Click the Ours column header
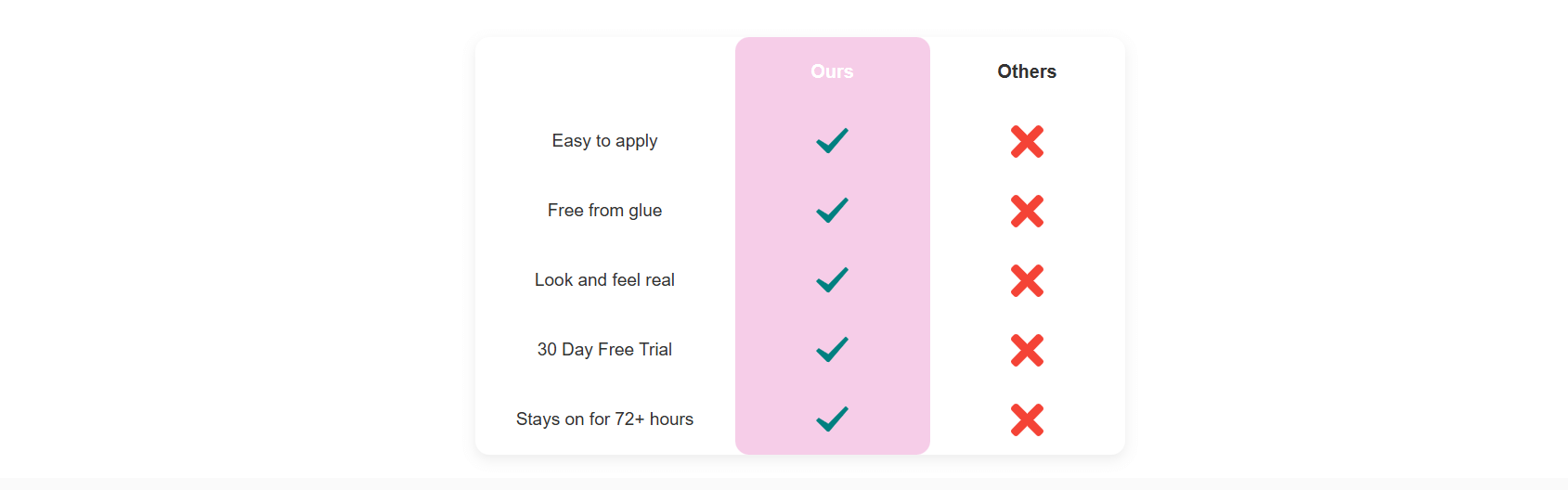Viewport: 1568px width, 490px height. click(x=832, y=71)
